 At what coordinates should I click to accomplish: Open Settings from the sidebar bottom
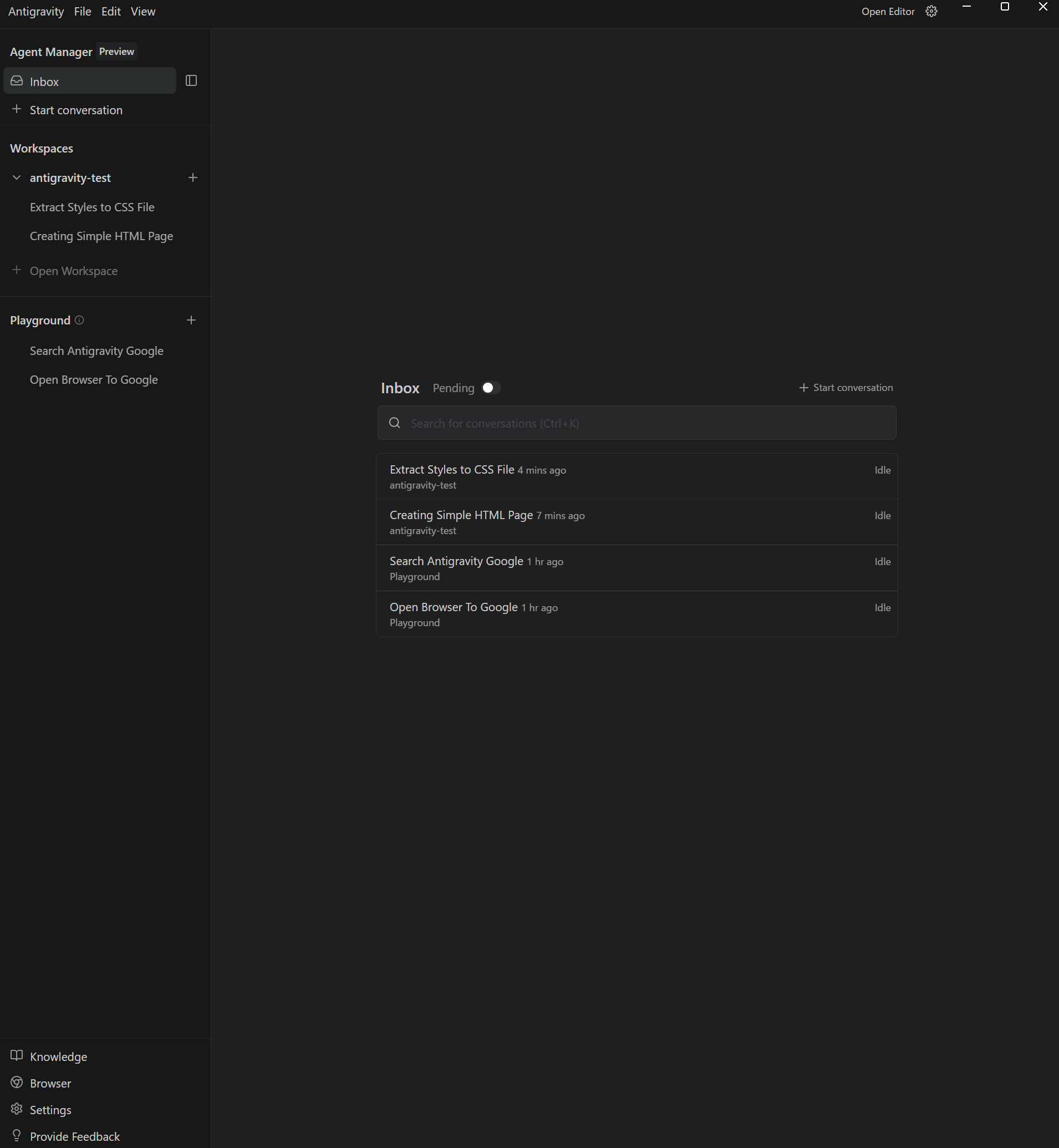tap(50, 1110)
